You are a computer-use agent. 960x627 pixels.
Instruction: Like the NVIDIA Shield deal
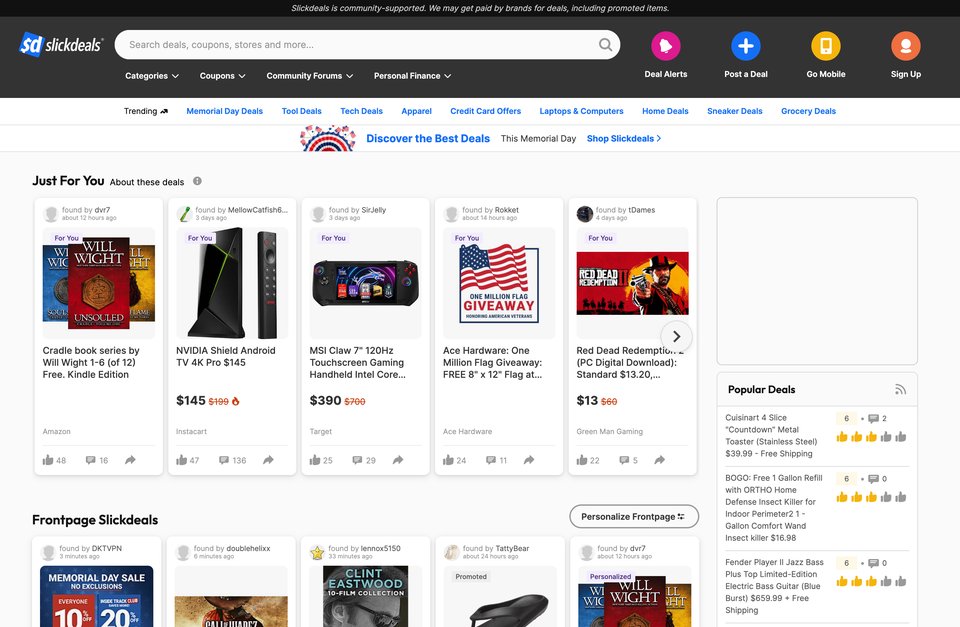pyautogui.click(x=181, y=460)
